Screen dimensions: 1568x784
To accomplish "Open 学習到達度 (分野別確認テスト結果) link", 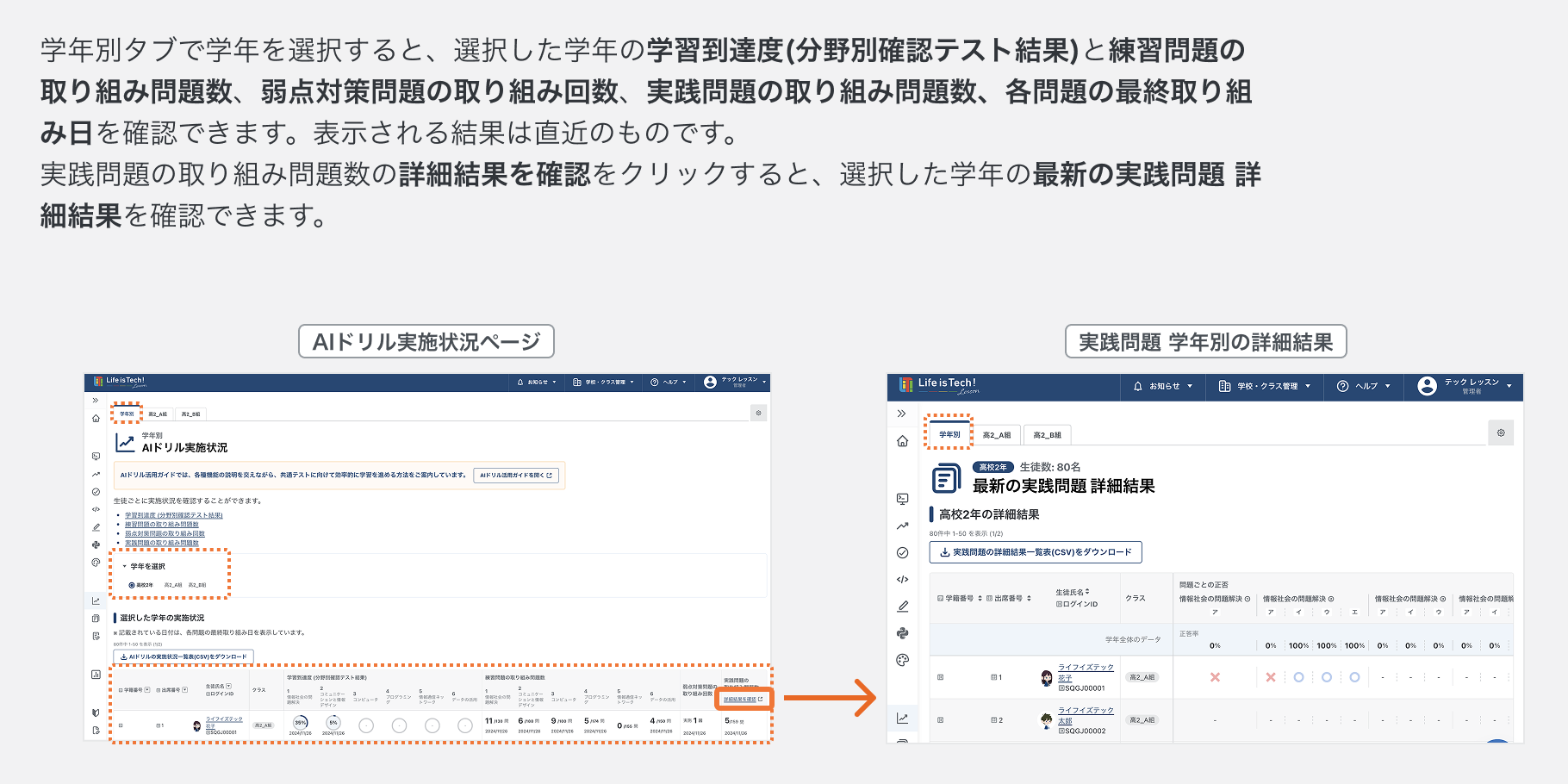I will click(174, 515).
